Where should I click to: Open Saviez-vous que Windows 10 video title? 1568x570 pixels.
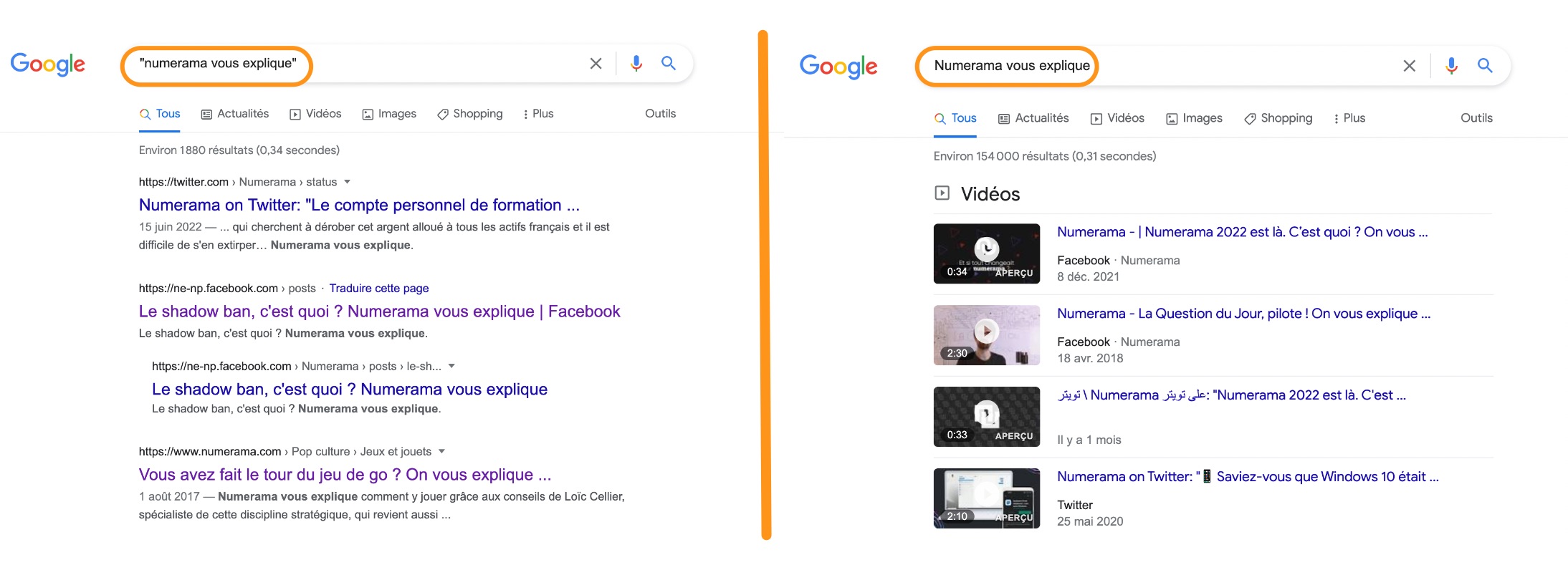tap(1248, 477)
